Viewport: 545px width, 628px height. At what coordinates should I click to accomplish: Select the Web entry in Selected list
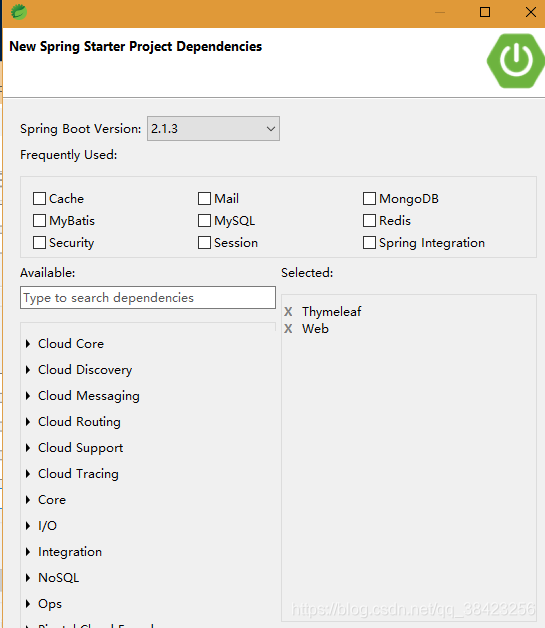[x=315, y=329]
